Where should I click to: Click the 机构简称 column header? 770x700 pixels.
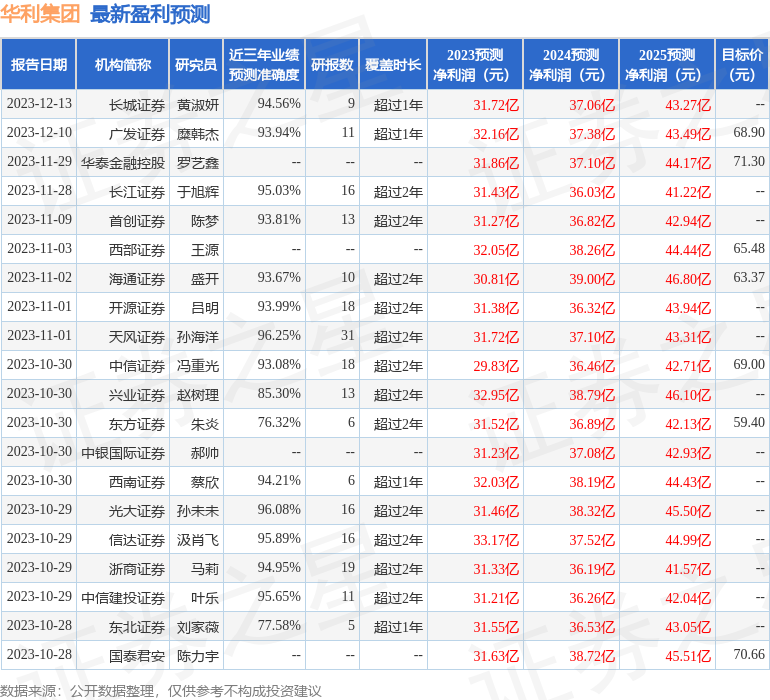coord(123,64)
